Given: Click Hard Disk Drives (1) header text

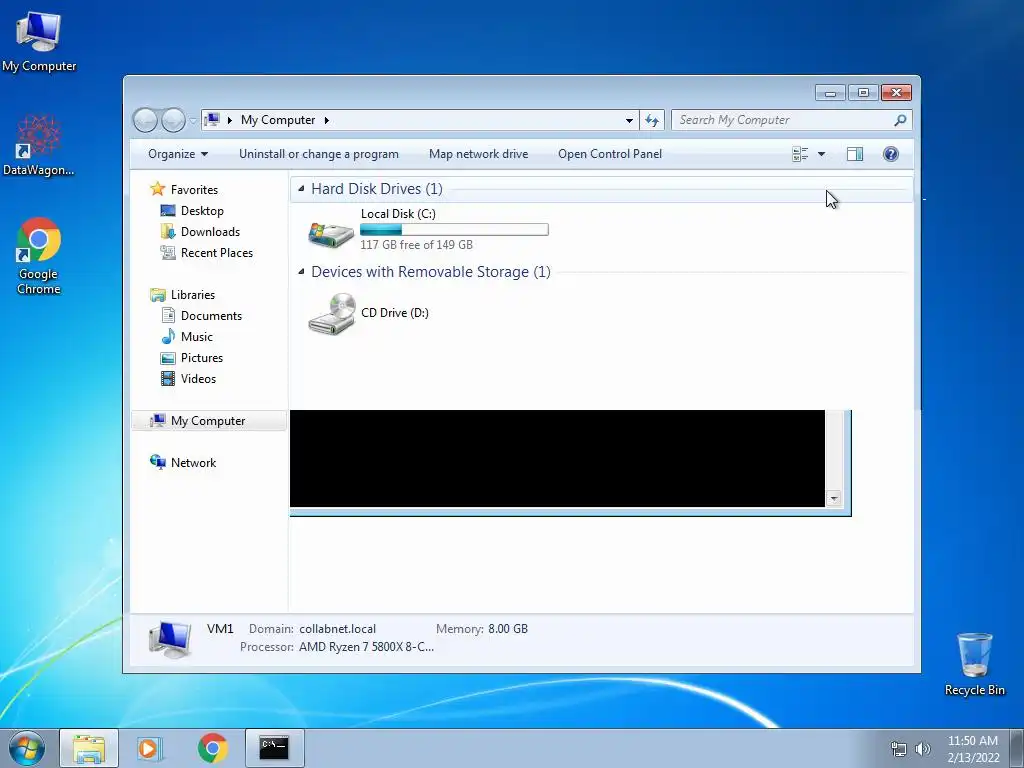Looking at the screenshot, I should tap(377, 189).
